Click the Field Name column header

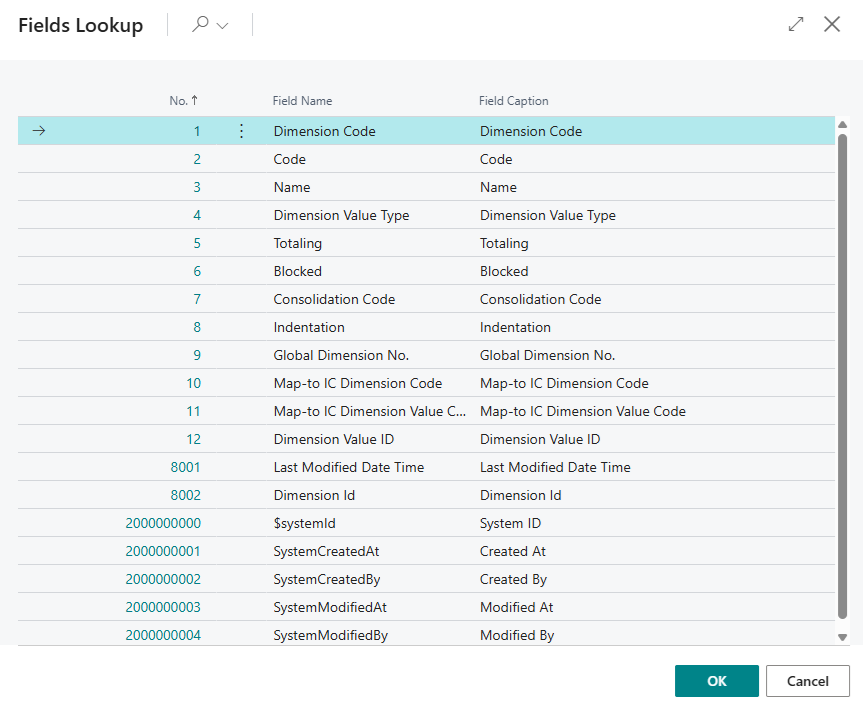302,101
